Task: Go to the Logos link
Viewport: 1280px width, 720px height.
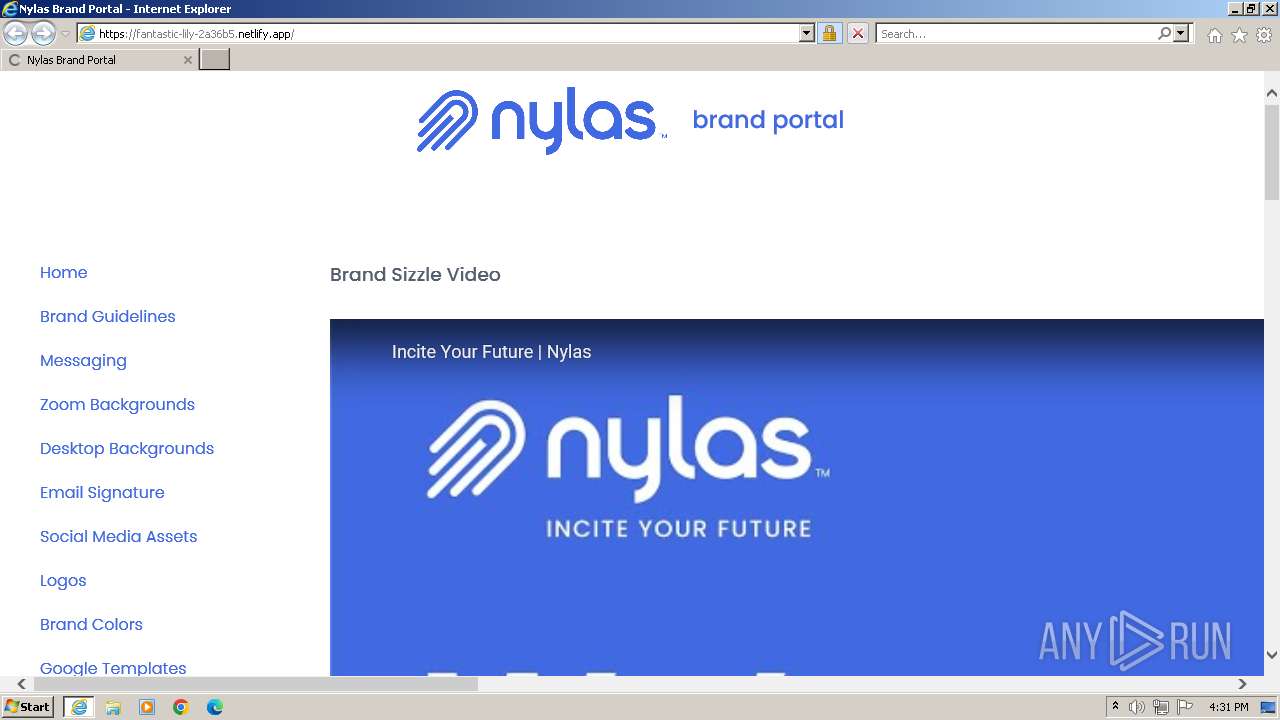Action: (x=63, y=581)
